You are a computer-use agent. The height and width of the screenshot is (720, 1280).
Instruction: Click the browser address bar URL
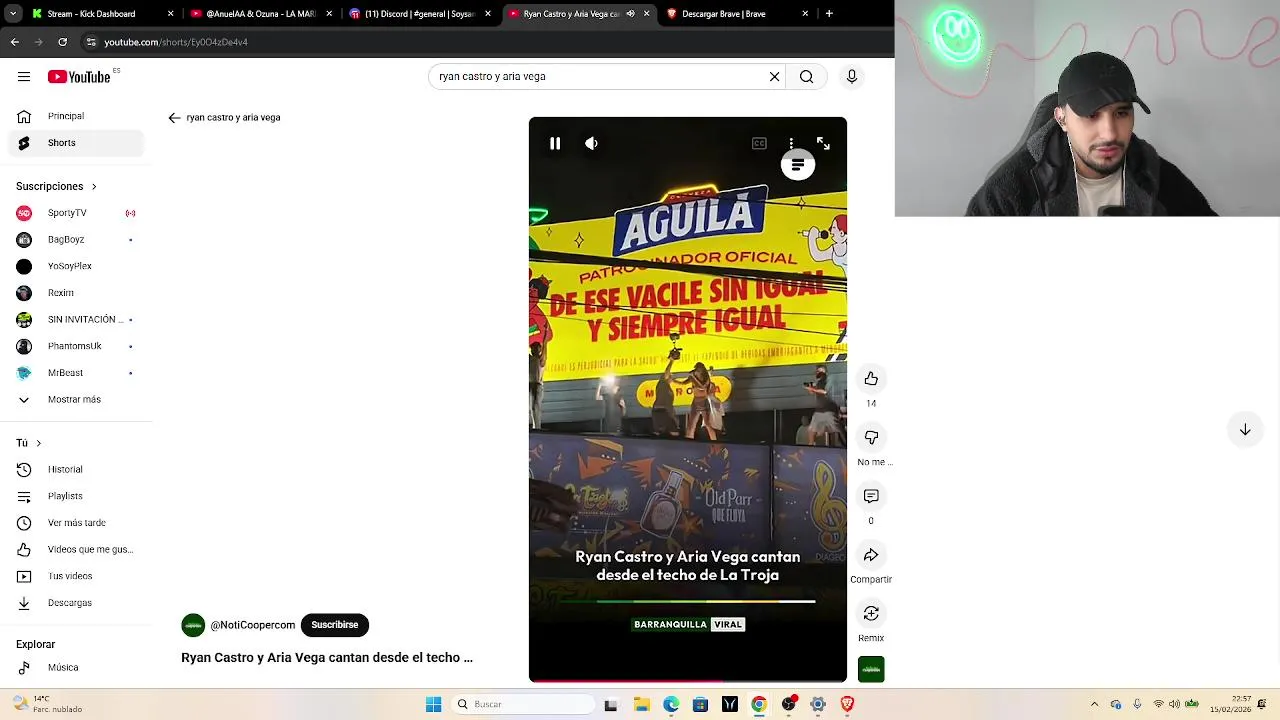point(176,42)
